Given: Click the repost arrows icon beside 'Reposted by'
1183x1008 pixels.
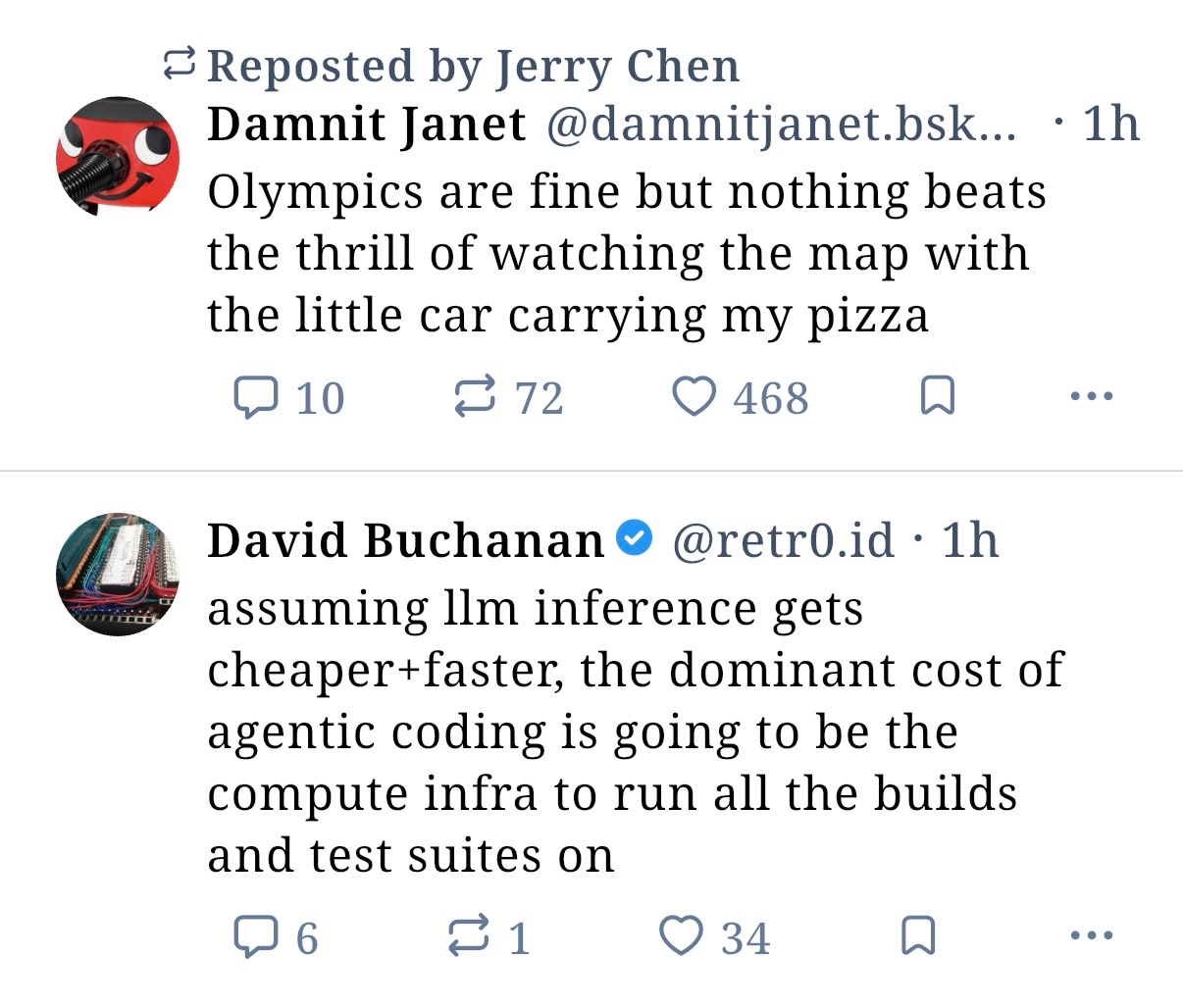Looking at the screenshot, I should pyautogui.click(x=180, y=65).
